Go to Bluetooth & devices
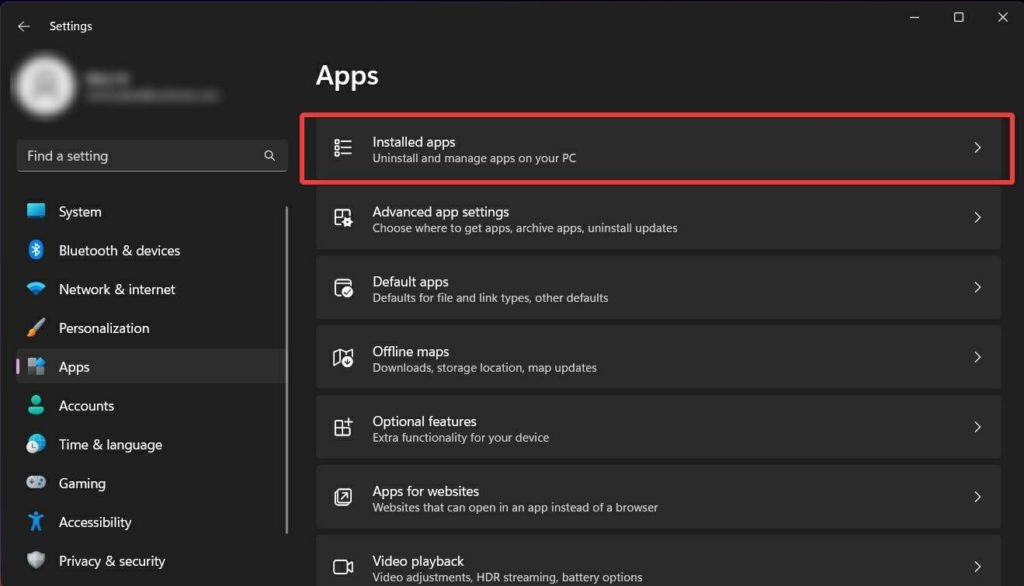The height and width of the screenshot is (586, 1024). (x=120, y=250)
